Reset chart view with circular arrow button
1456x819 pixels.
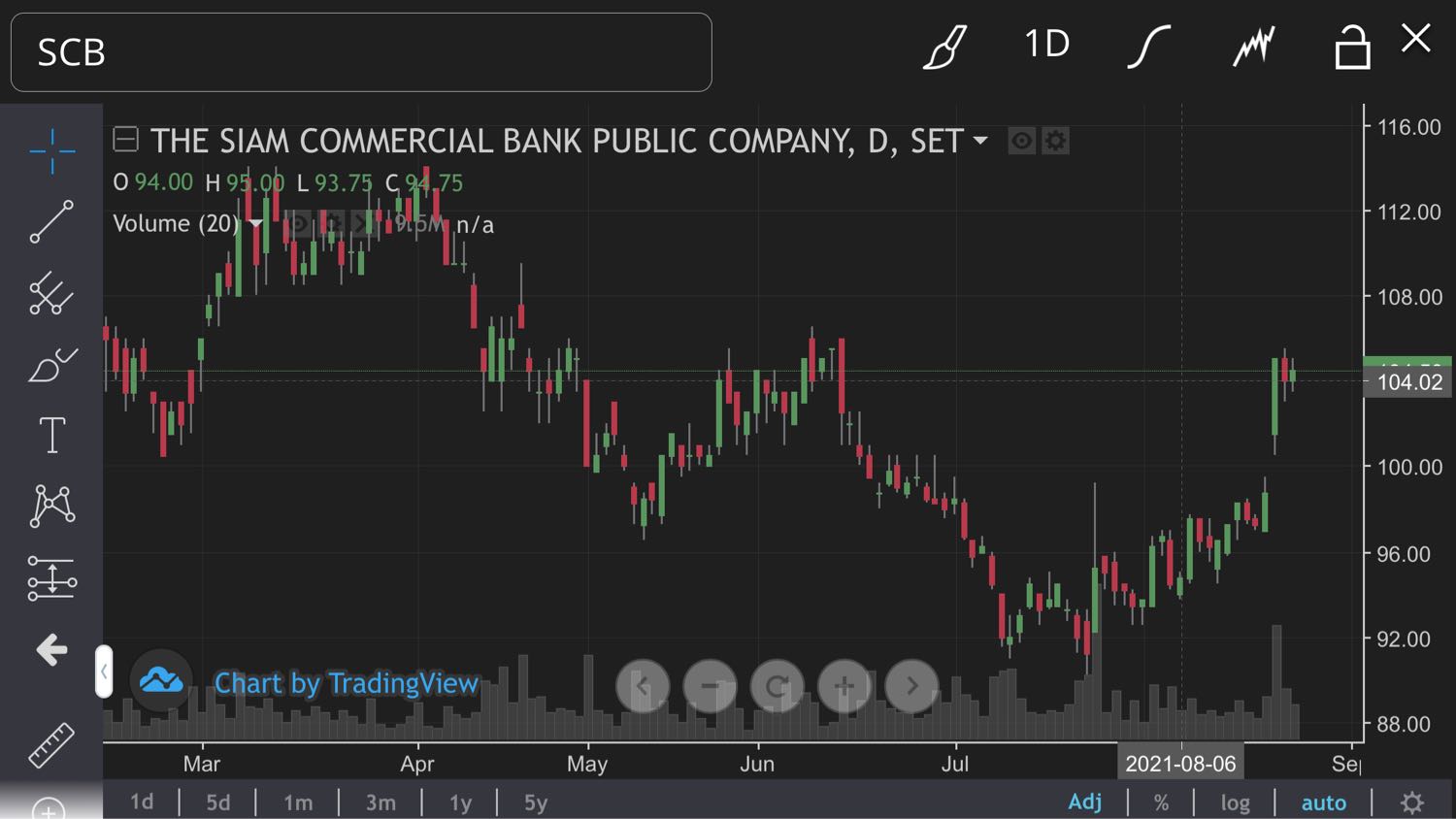[777, 686]
